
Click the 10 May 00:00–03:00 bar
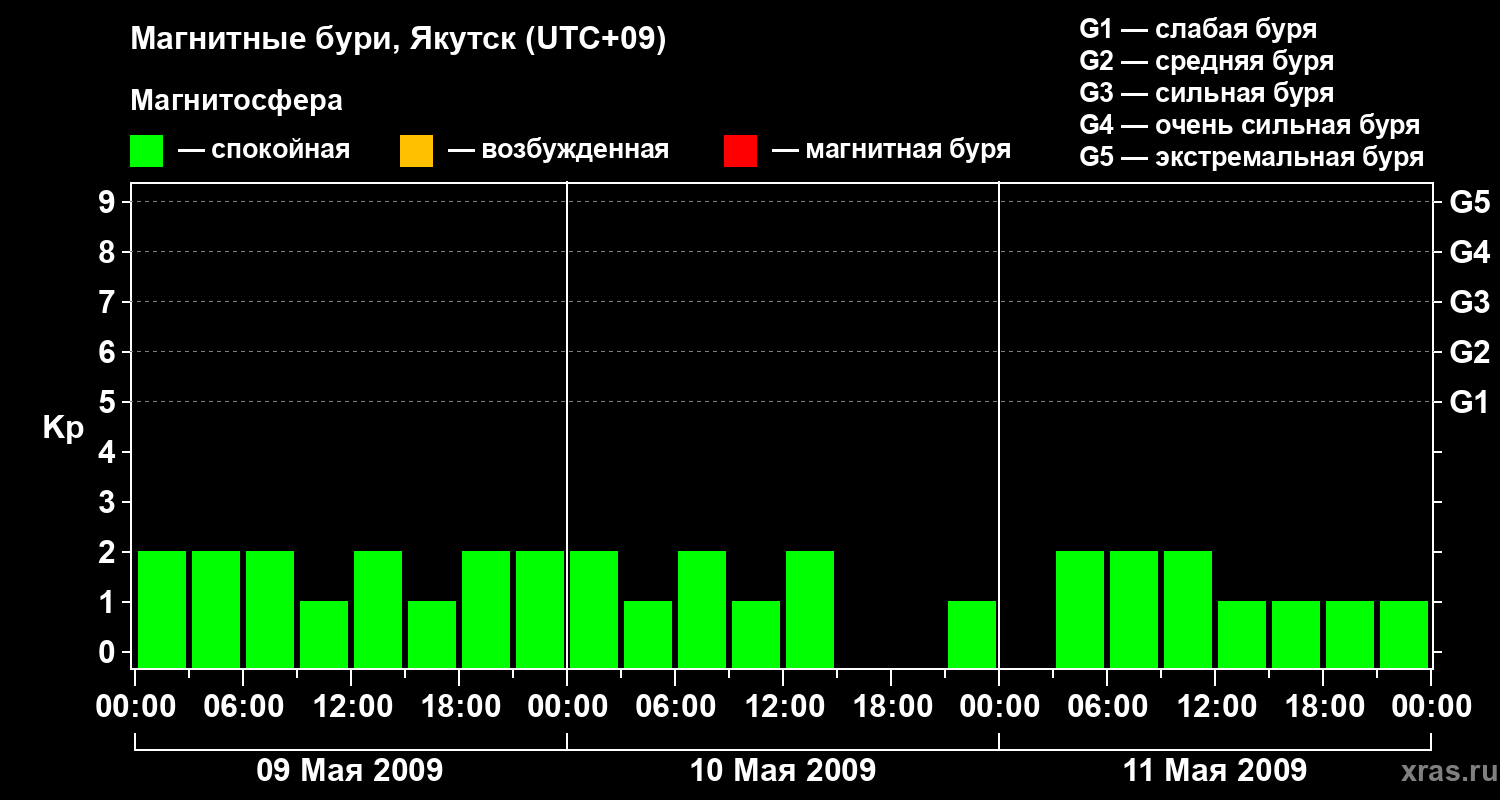click(x=594, y=609)
